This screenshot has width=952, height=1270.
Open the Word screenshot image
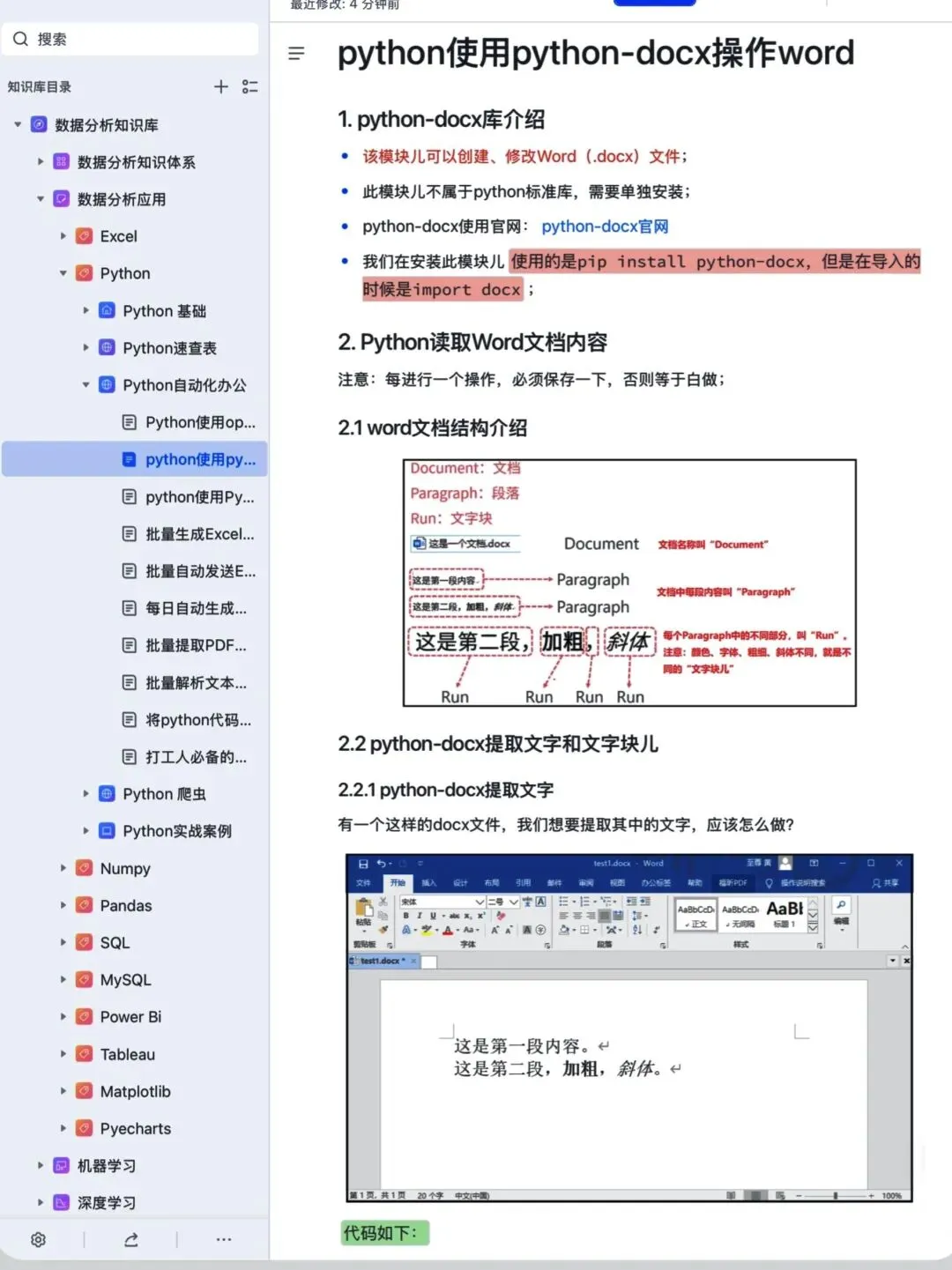[629, 1028]
